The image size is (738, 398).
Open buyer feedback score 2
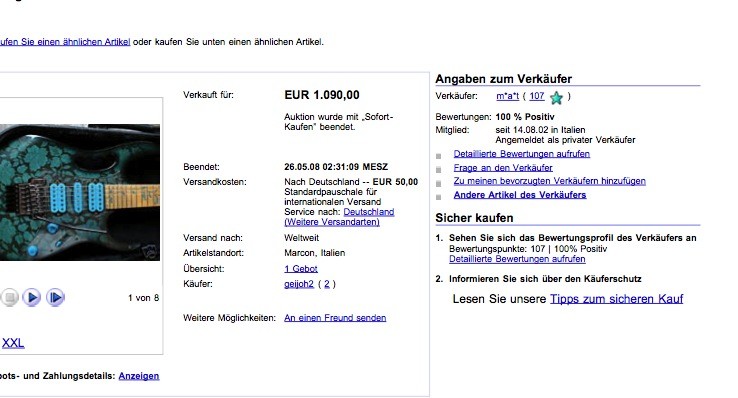[x=327, y=284]
